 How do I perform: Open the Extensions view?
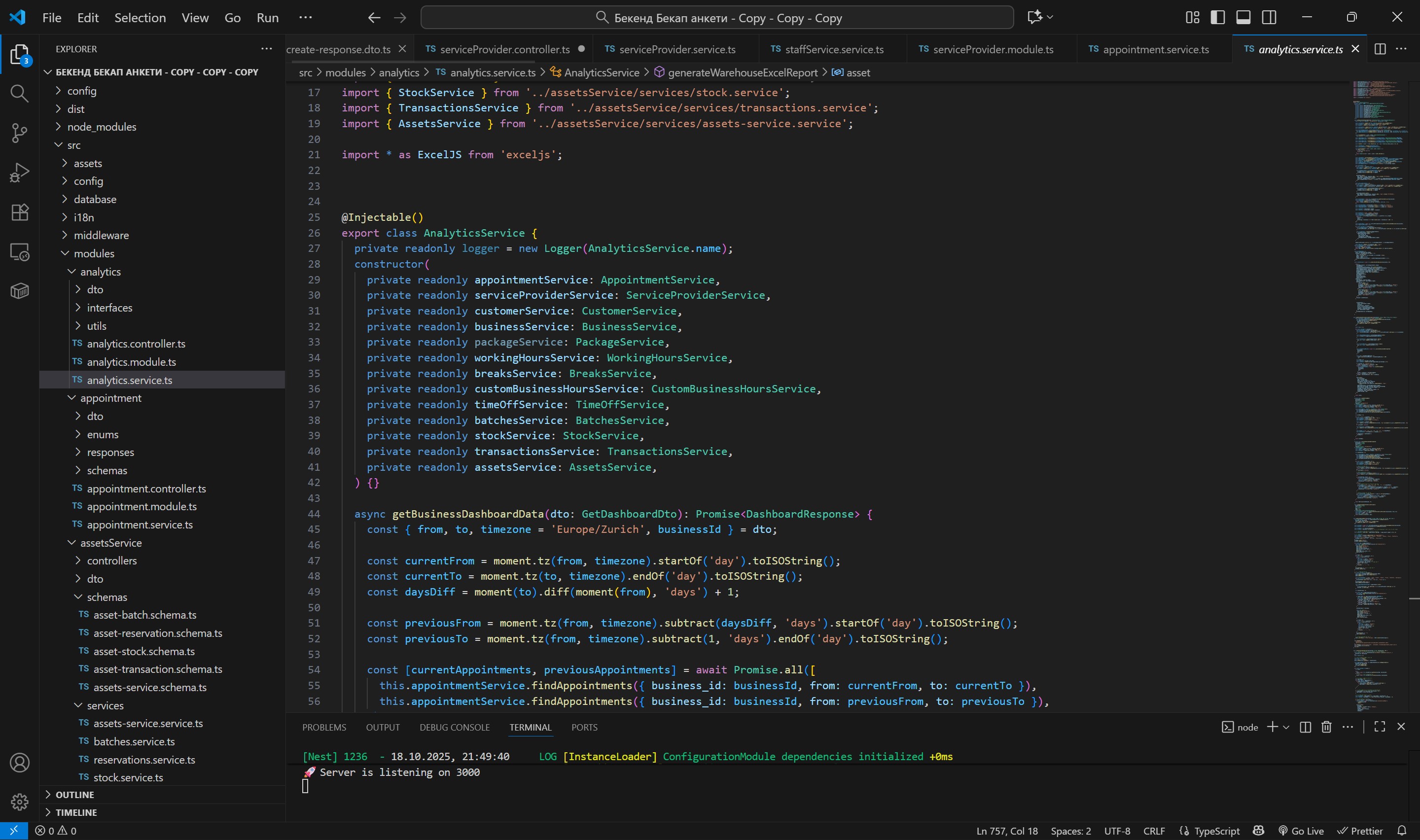[19, 212]
